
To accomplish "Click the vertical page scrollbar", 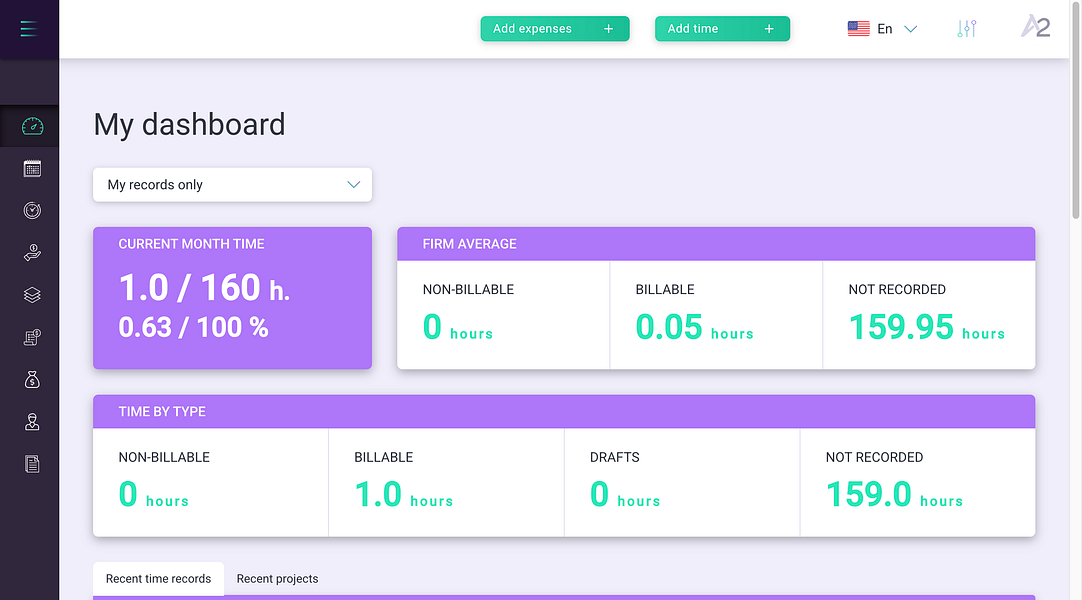I will tap(1075, 110).
